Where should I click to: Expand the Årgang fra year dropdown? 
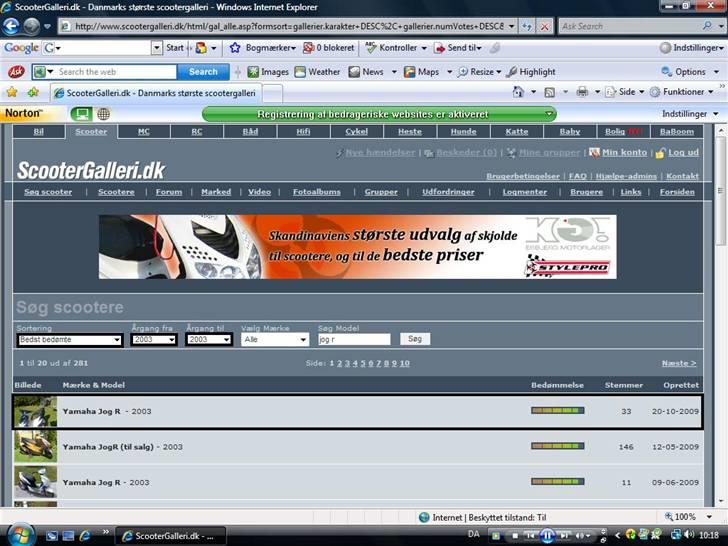click(x=153, y=340)
